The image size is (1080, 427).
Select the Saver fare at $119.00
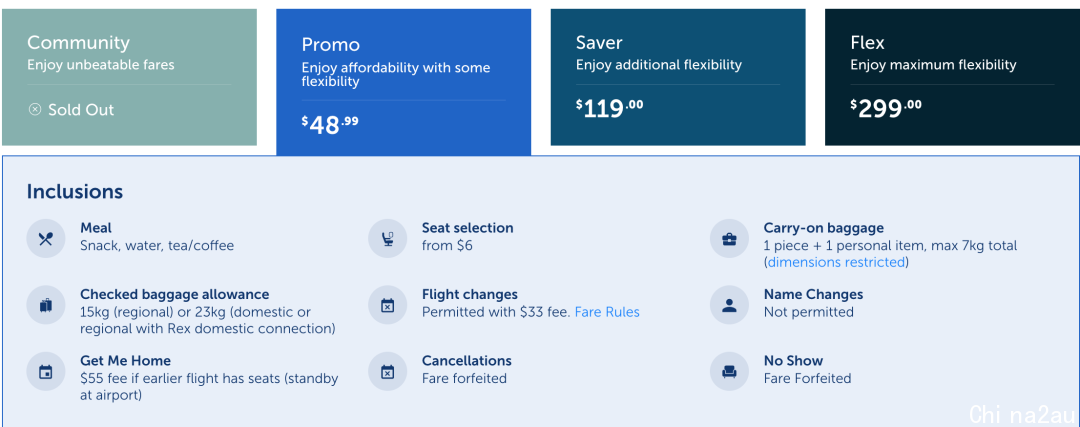click(x=678, y=77)
